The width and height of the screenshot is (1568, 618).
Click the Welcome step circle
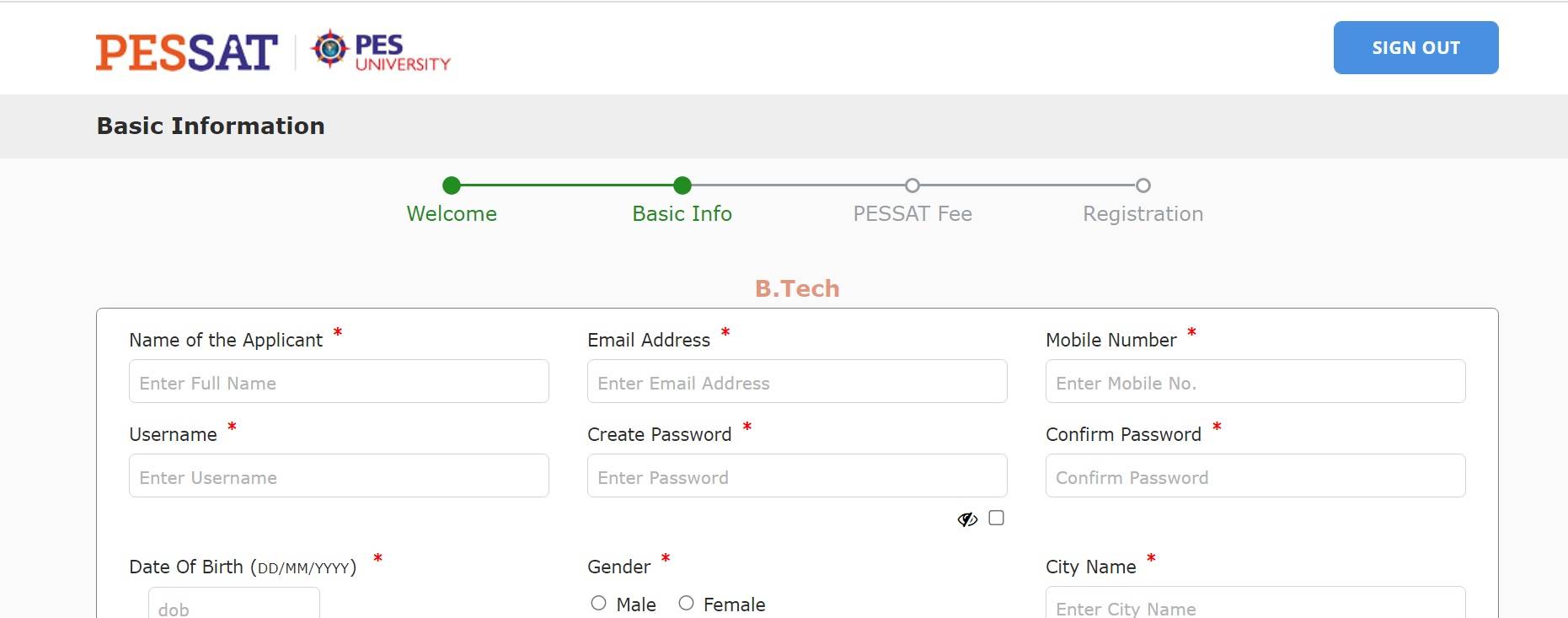point(452,186)
